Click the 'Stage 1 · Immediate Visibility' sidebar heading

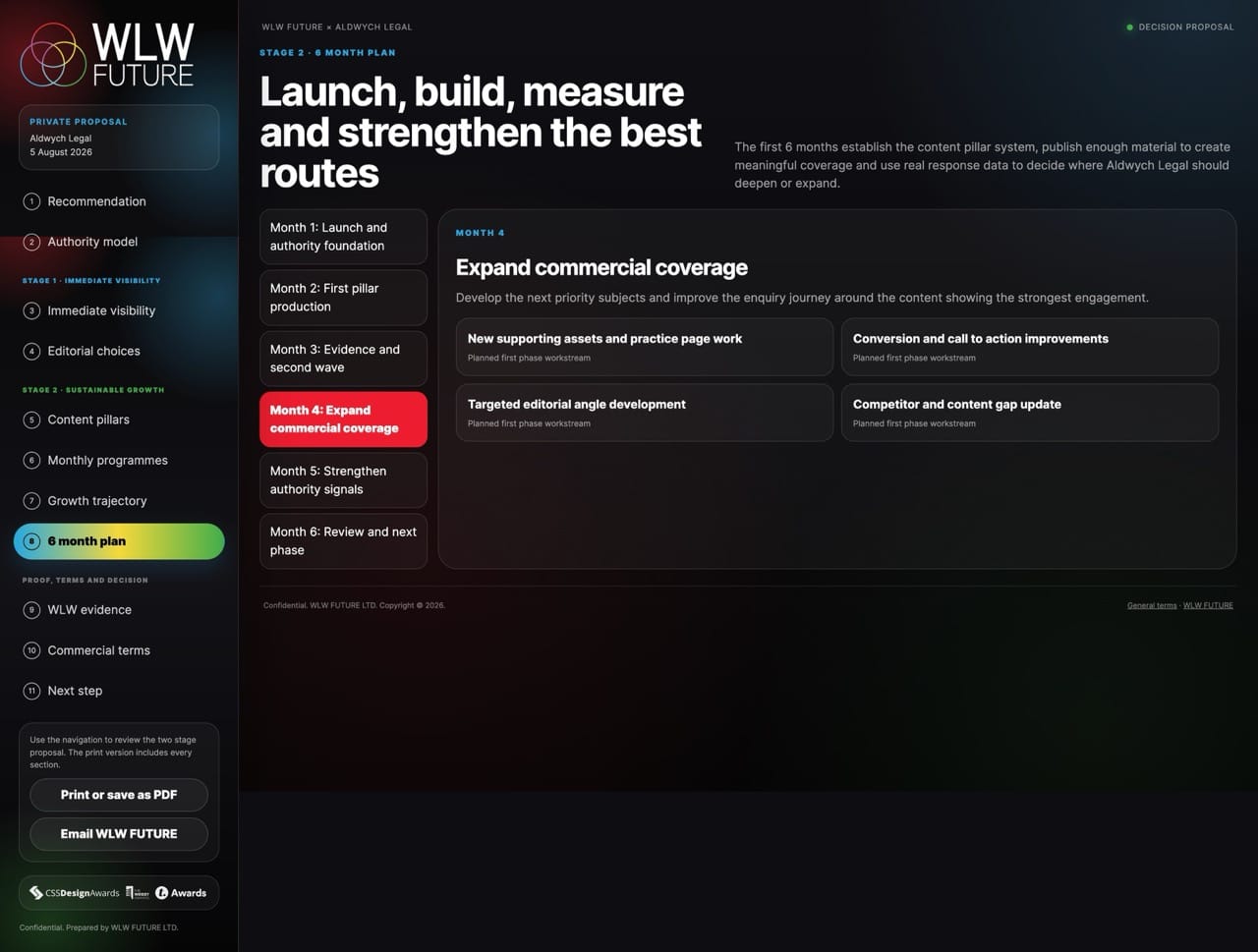click(x=91, y=281)
